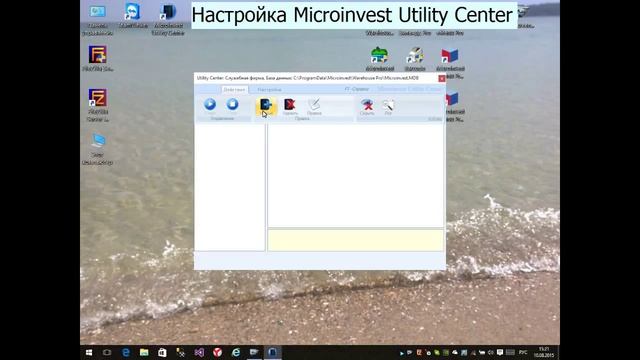The image size is (640, 360).
Task: Open Task View on taskbar
Action: 107,352
